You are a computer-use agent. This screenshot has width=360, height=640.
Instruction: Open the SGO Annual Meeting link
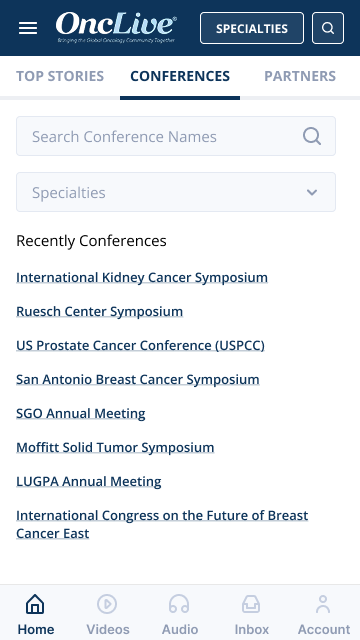coord(81,413)
